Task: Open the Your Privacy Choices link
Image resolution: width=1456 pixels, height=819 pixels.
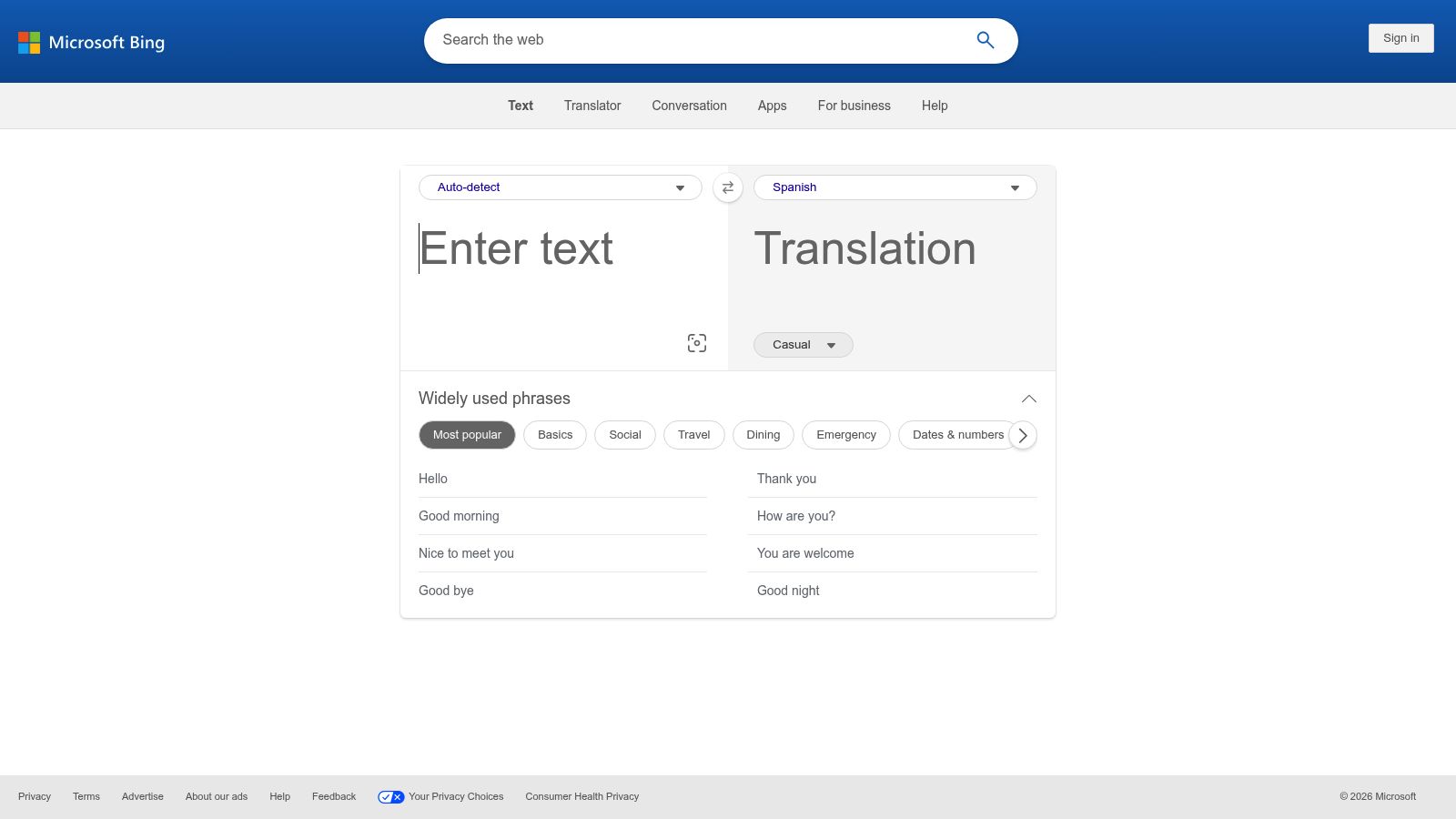Action: 456,797
